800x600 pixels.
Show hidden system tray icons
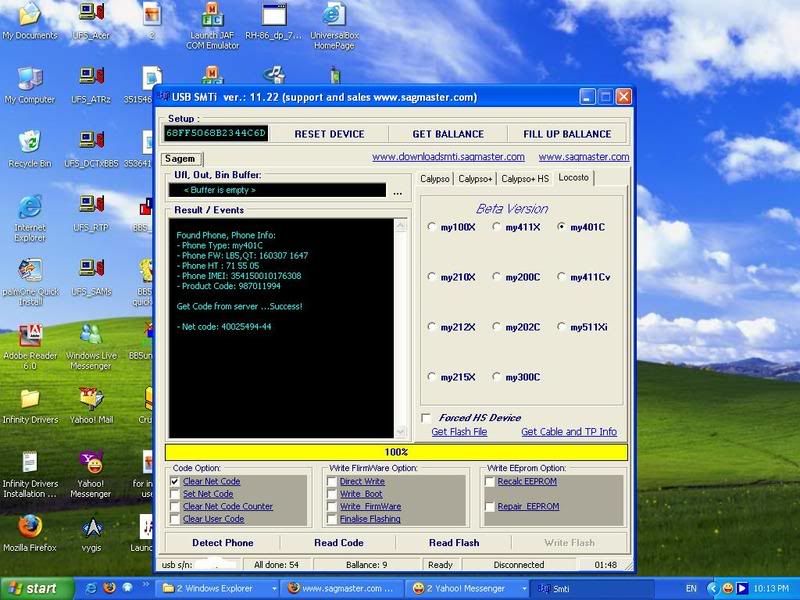pos(712,588)
